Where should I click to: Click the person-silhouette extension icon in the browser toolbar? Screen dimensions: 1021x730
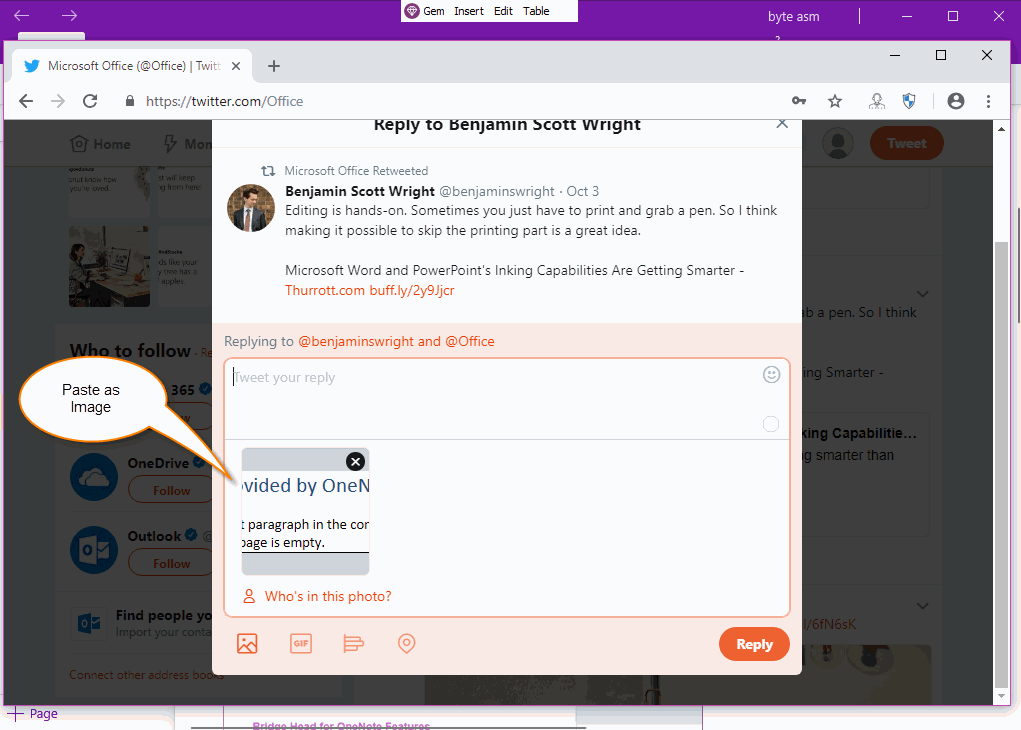tap(876, 101)
